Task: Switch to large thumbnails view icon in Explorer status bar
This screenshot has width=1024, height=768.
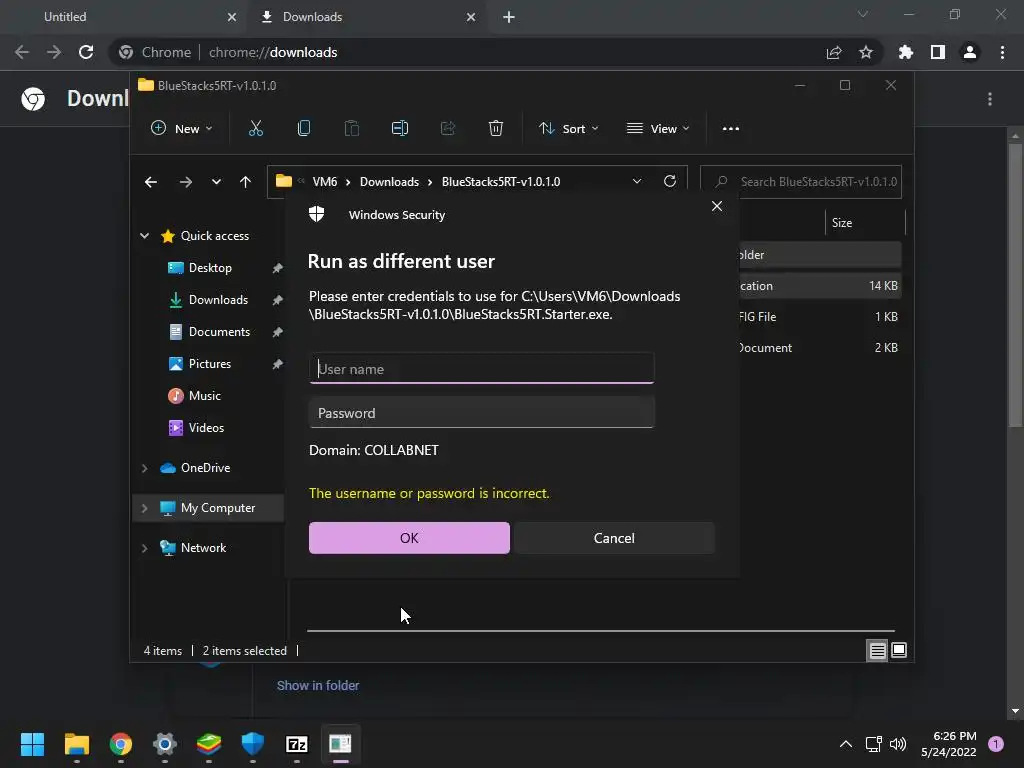Action: 899,650
